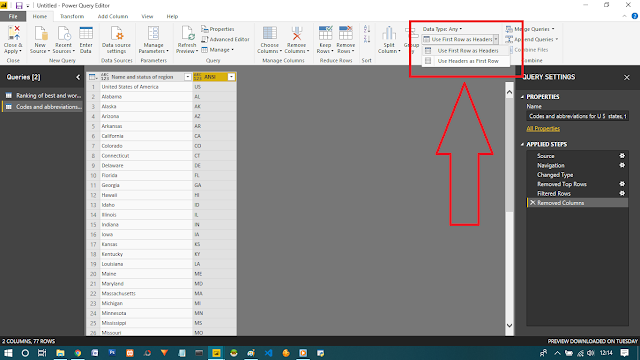
Task: Open the Windows notification center
Action: click(x=624, y=353)
